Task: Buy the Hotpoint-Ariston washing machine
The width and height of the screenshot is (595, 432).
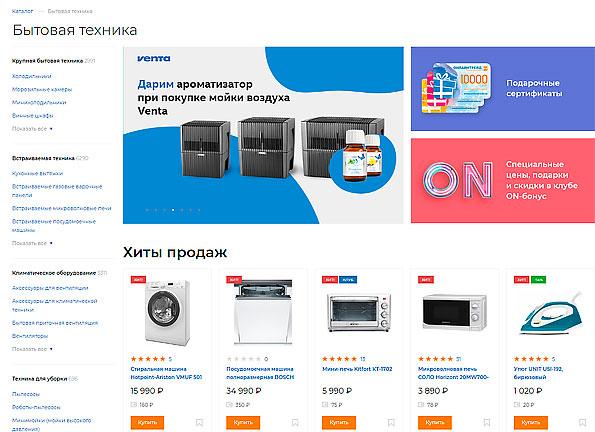Action: [147, 423]
